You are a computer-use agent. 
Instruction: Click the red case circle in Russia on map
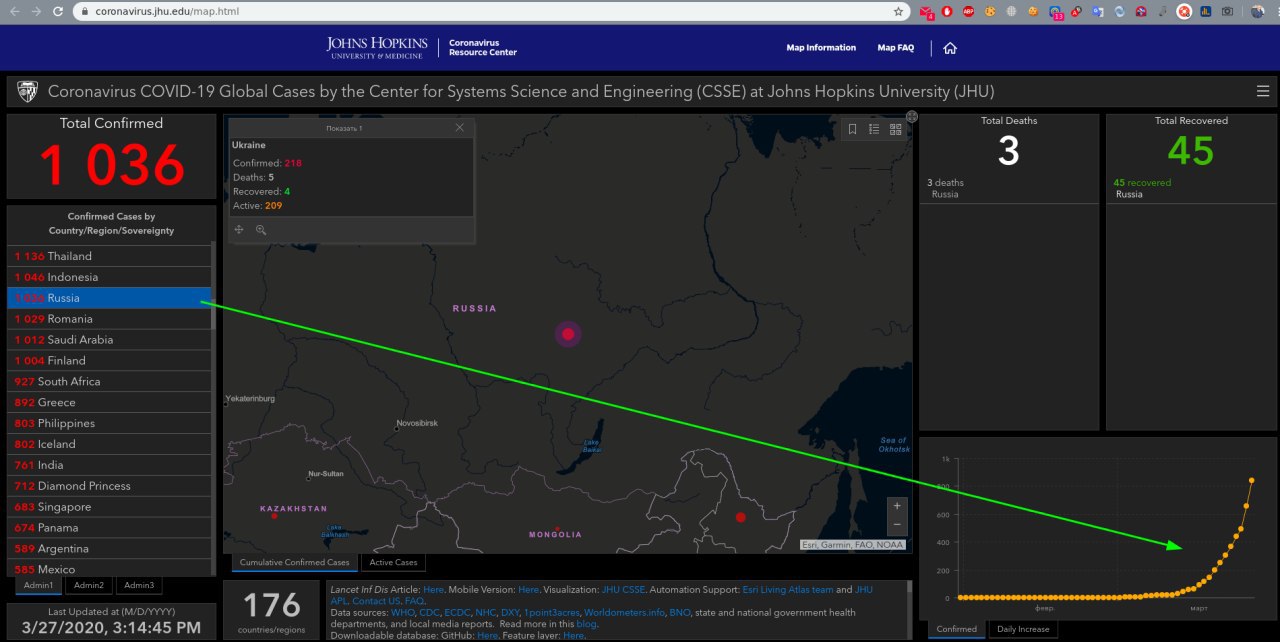coord(568,334)
